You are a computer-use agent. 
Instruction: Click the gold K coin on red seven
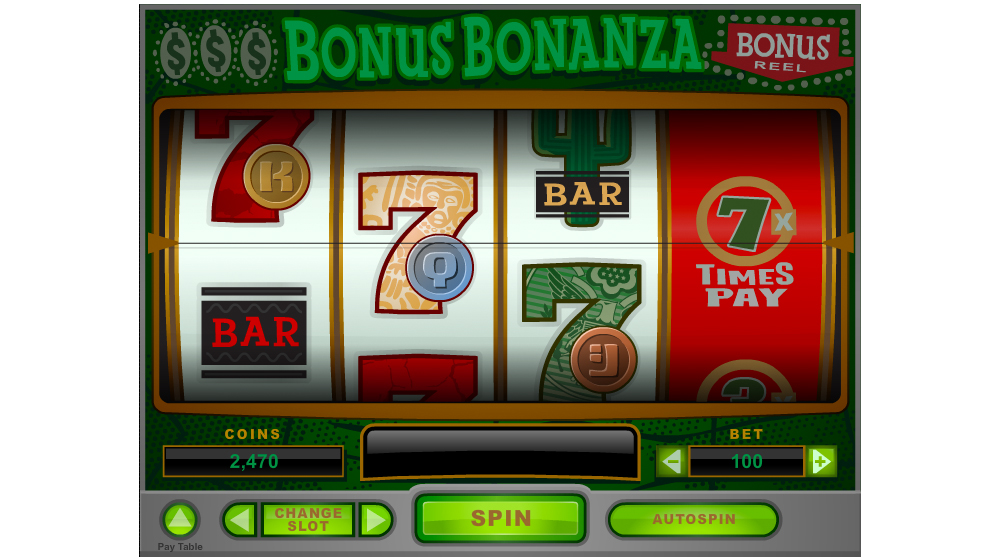pyautogui.click(x=276, y=177)
